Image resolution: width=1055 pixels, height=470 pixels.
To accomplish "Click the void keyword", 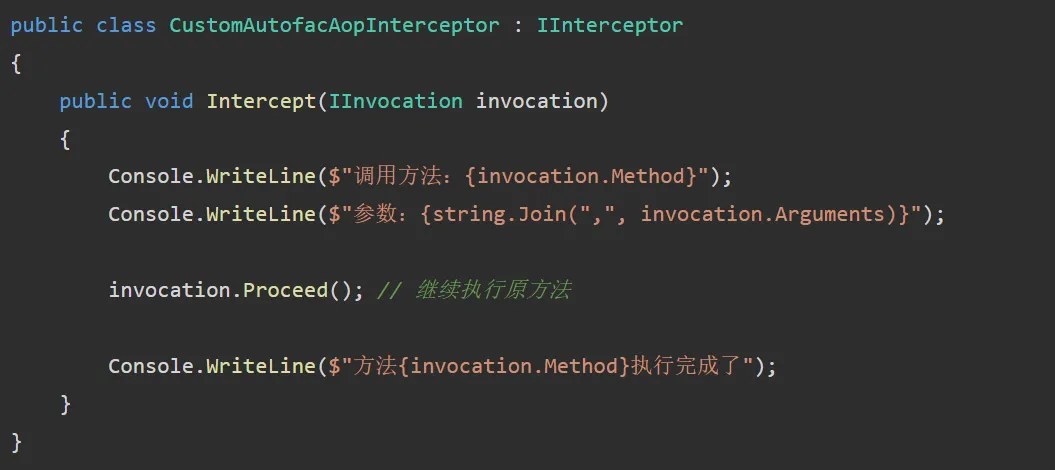I will tap(169, 102).
